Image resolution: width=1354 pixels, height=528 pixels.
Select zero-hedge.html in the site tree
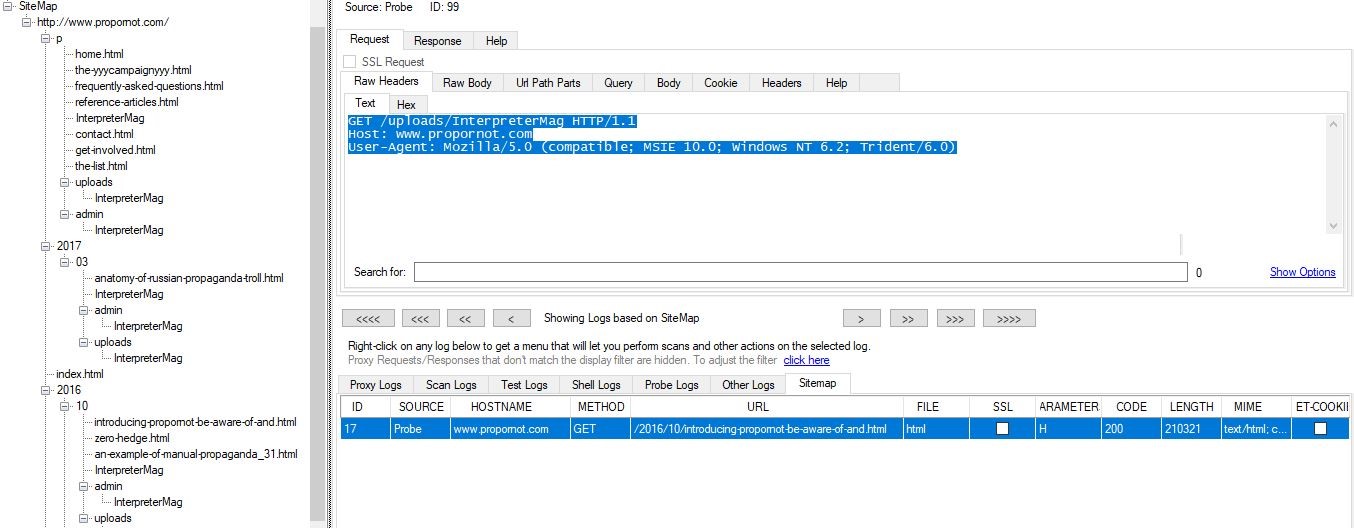[x=131, y=438]
